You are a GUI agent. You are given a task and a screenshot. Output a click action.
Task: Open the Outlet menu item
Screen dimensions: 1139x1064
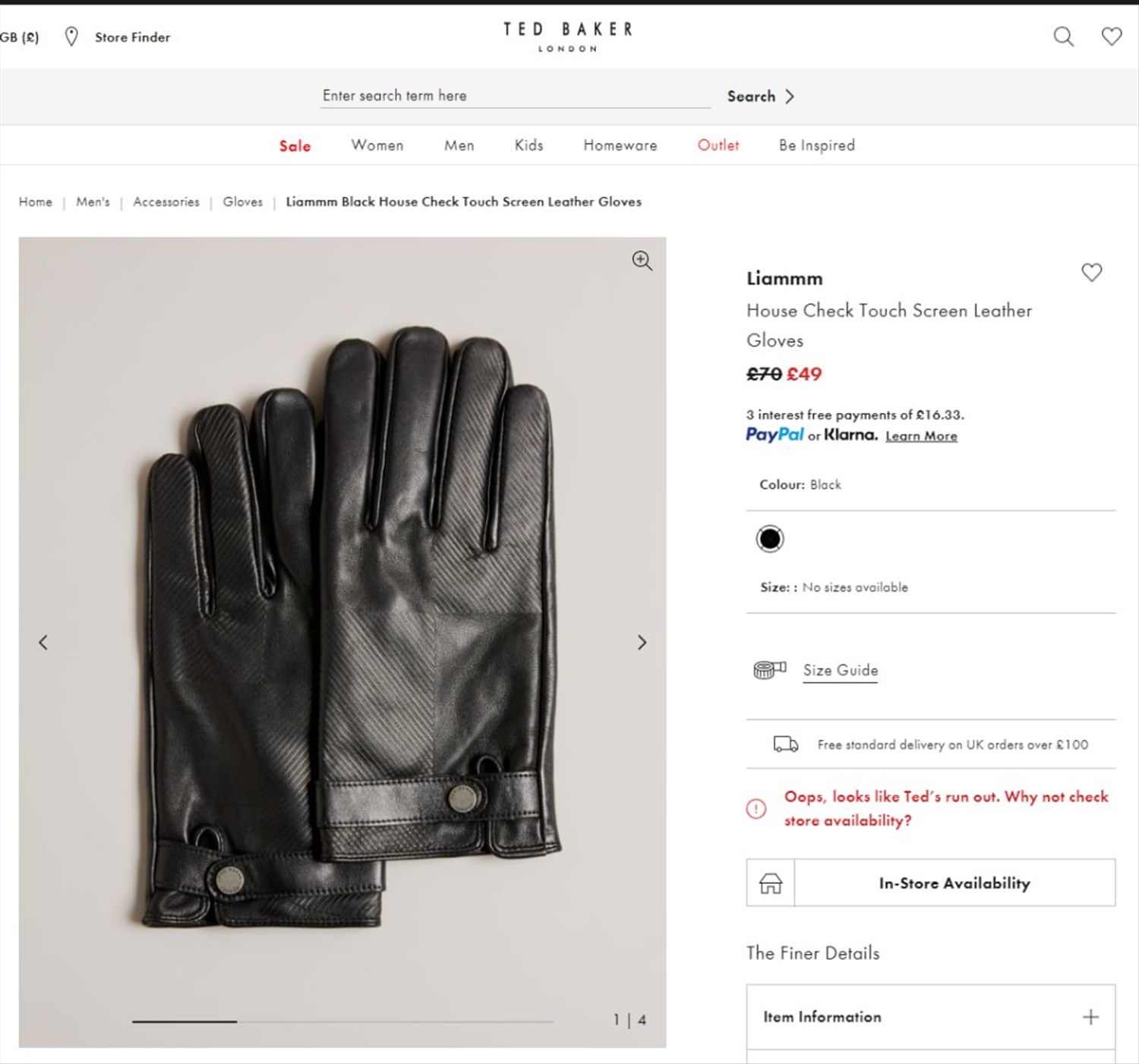pos(718,145)
